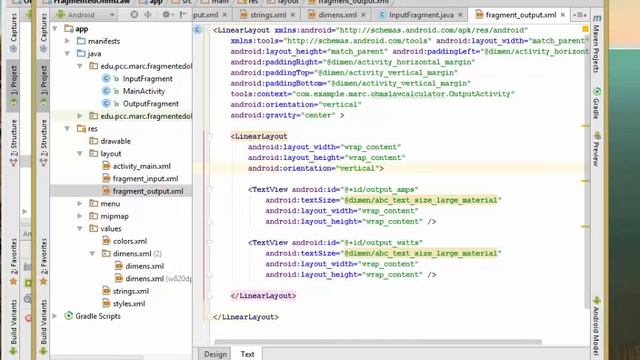Click the blue class gutter icon beside root LinearLayout

click(x=198, y=29)
